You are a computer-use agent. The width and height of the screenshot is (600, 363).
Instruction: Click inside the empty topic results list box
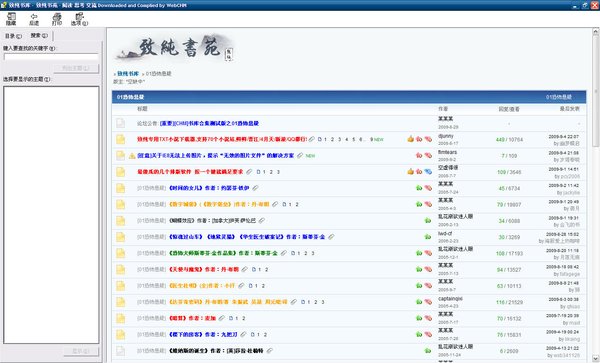click(51, 215)
